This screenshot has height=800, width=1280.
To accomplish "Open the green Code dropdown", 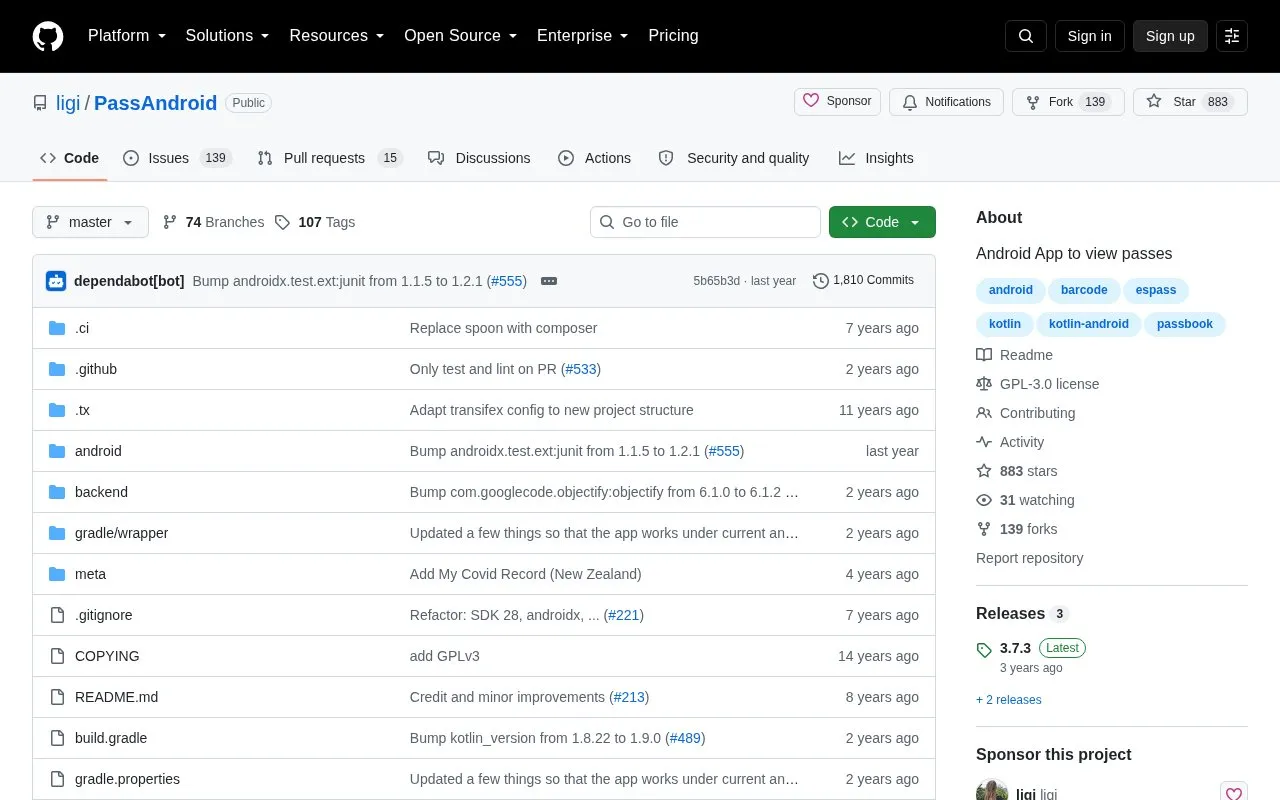I will [x=882, y=222].
